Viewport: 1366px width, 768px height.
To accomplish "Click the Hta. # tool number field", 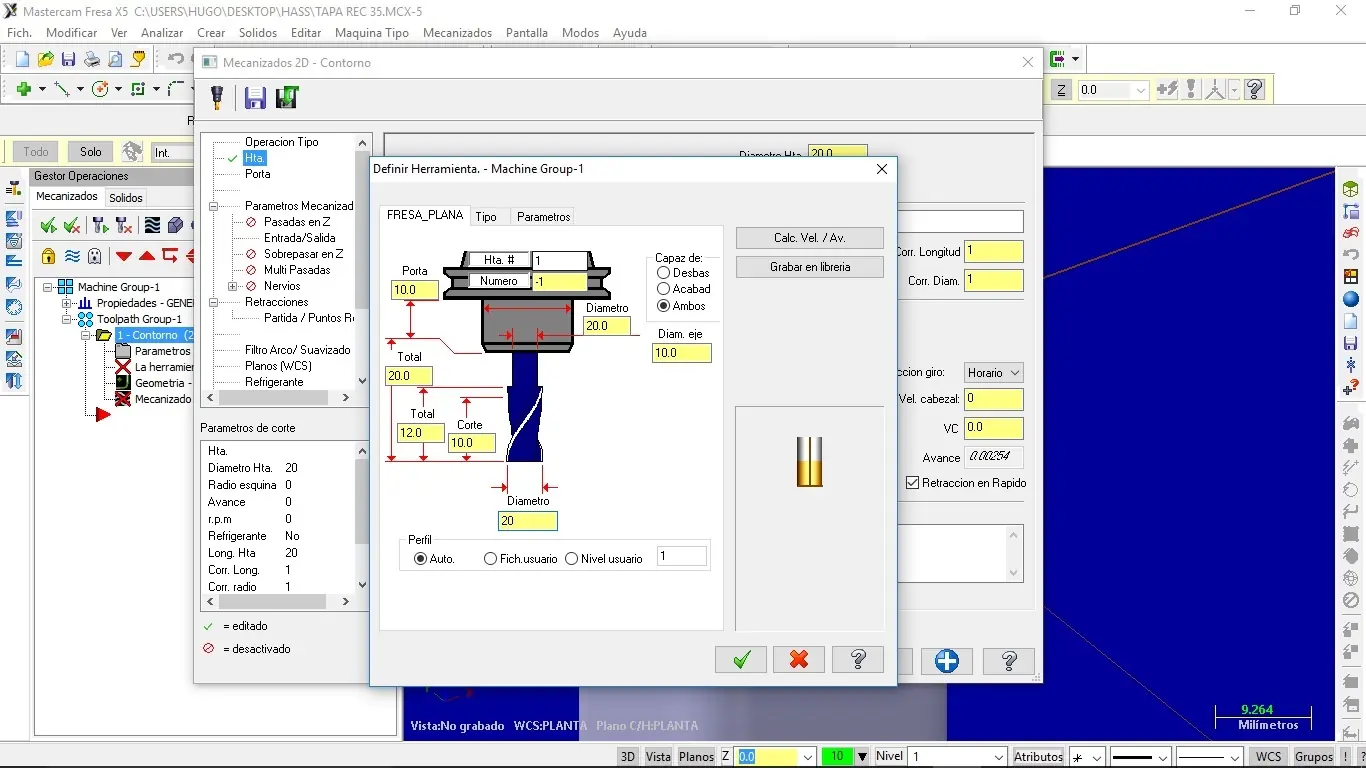I will point(559,260).
